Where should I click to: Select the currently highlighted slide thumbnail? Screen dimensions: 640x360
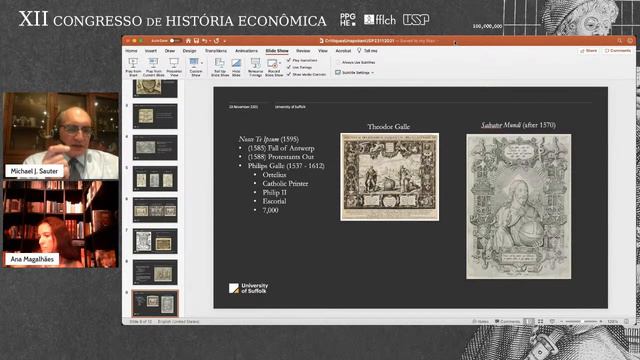(155, 304)
